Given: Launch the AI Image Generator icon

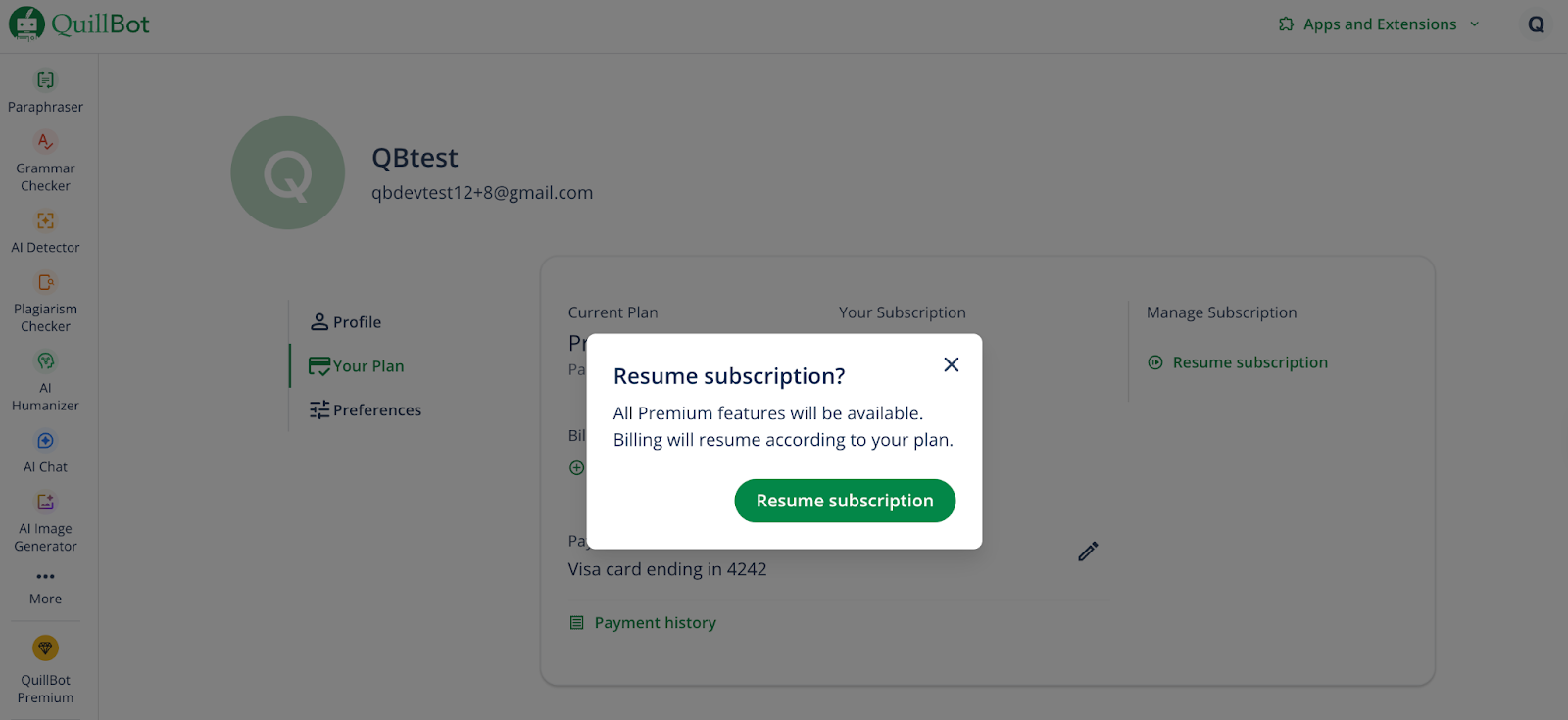Looking at the screenshot, I should click(x=45, y=503).
